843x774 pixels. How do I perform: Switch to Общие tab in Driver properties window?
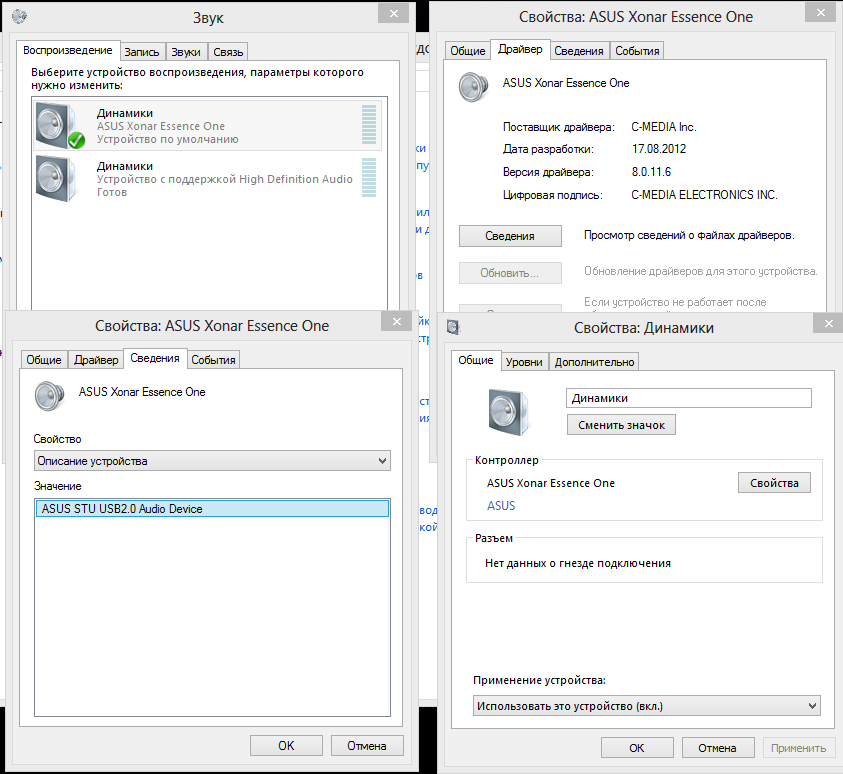click(x=468, y=51)
